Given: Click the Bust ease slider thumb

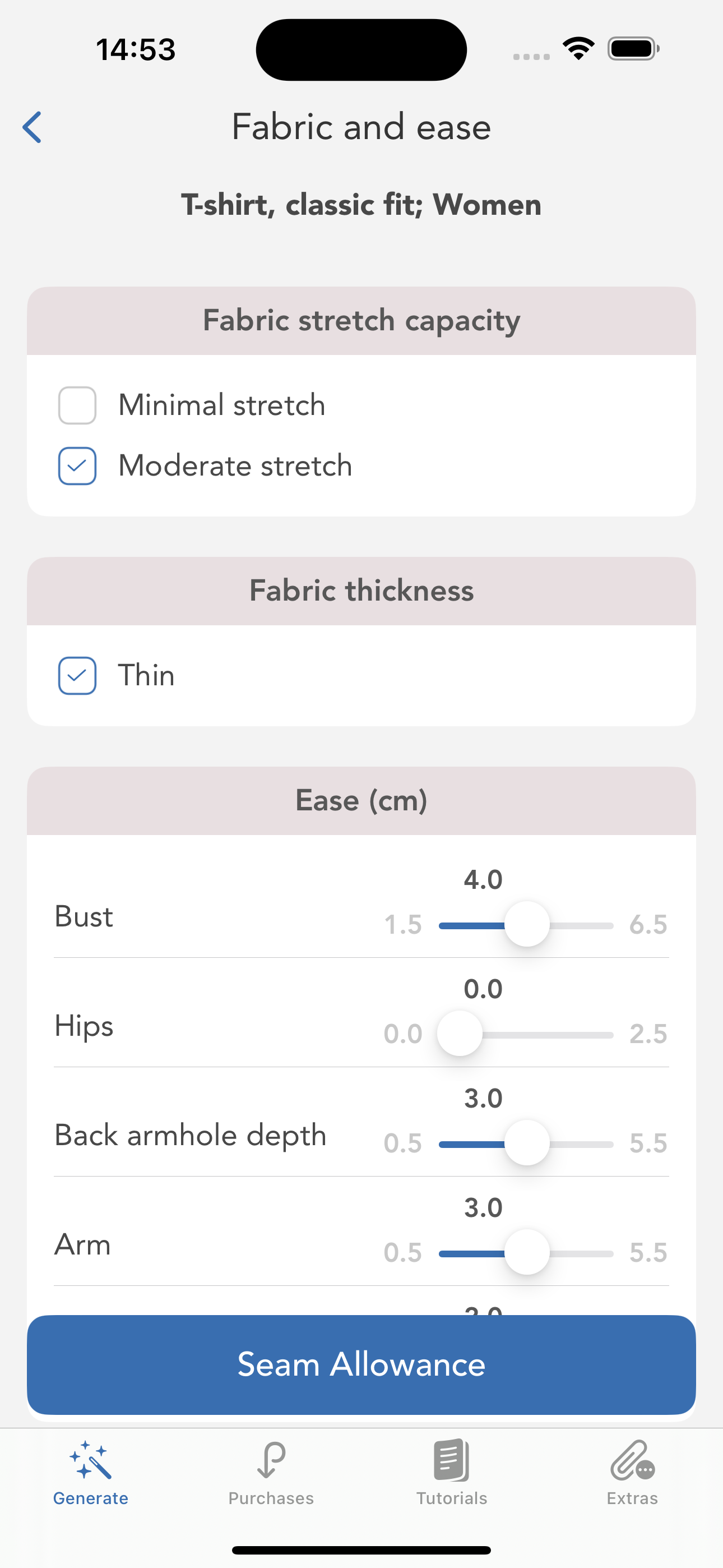Looking at the screenshot, I should [x=527, y=925].
